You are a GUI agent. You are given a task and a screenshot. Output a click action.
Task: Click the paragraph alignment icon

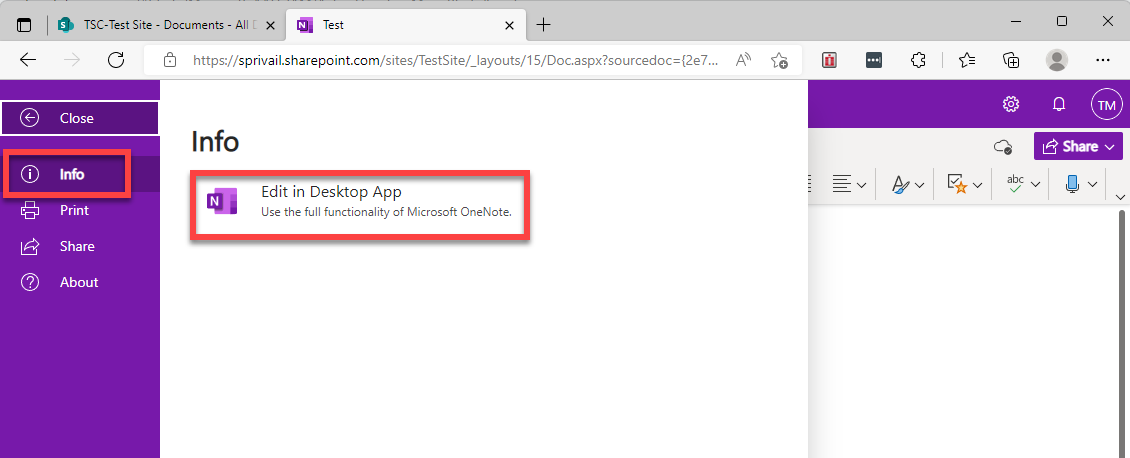(842, 185)
